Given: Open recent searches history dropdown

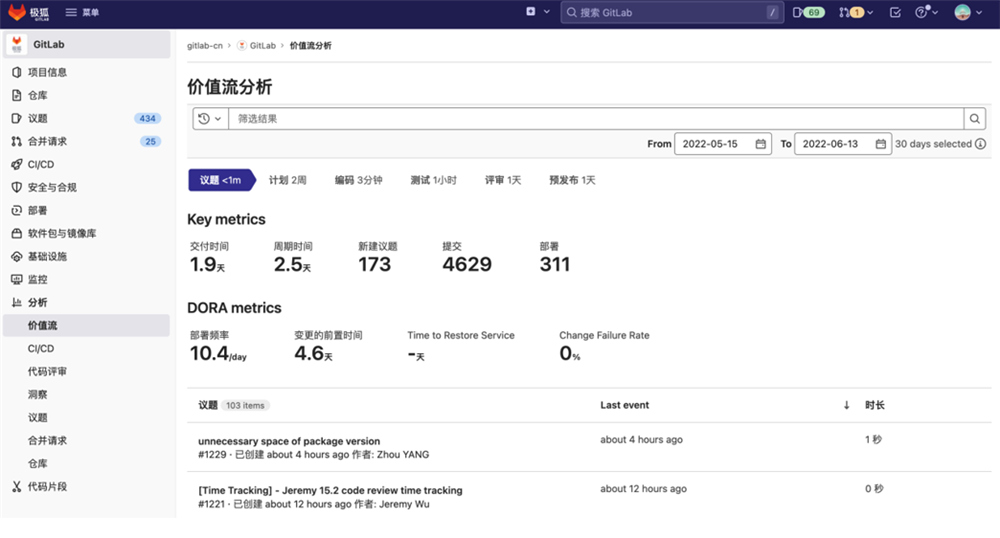Looking at the screenshot, I should click(x=210, y=119).
